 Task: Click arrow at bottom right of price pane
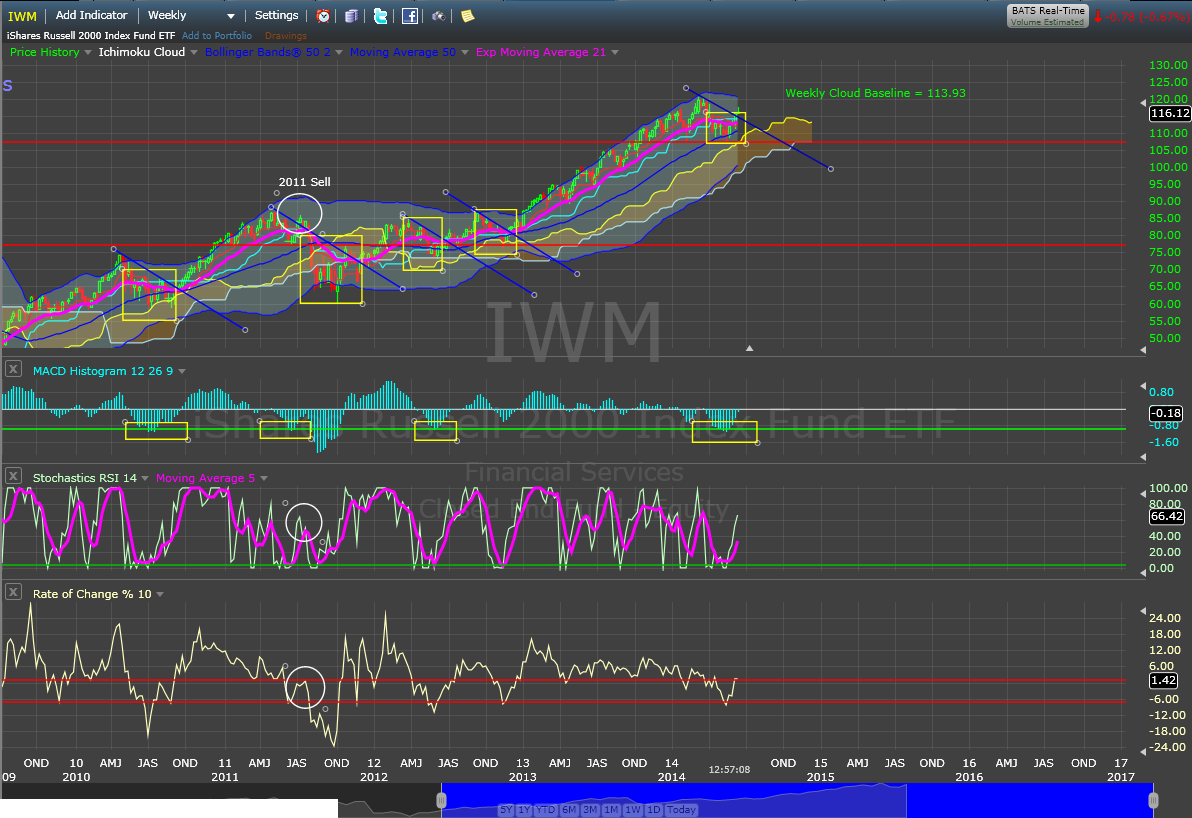point(1143,350)
